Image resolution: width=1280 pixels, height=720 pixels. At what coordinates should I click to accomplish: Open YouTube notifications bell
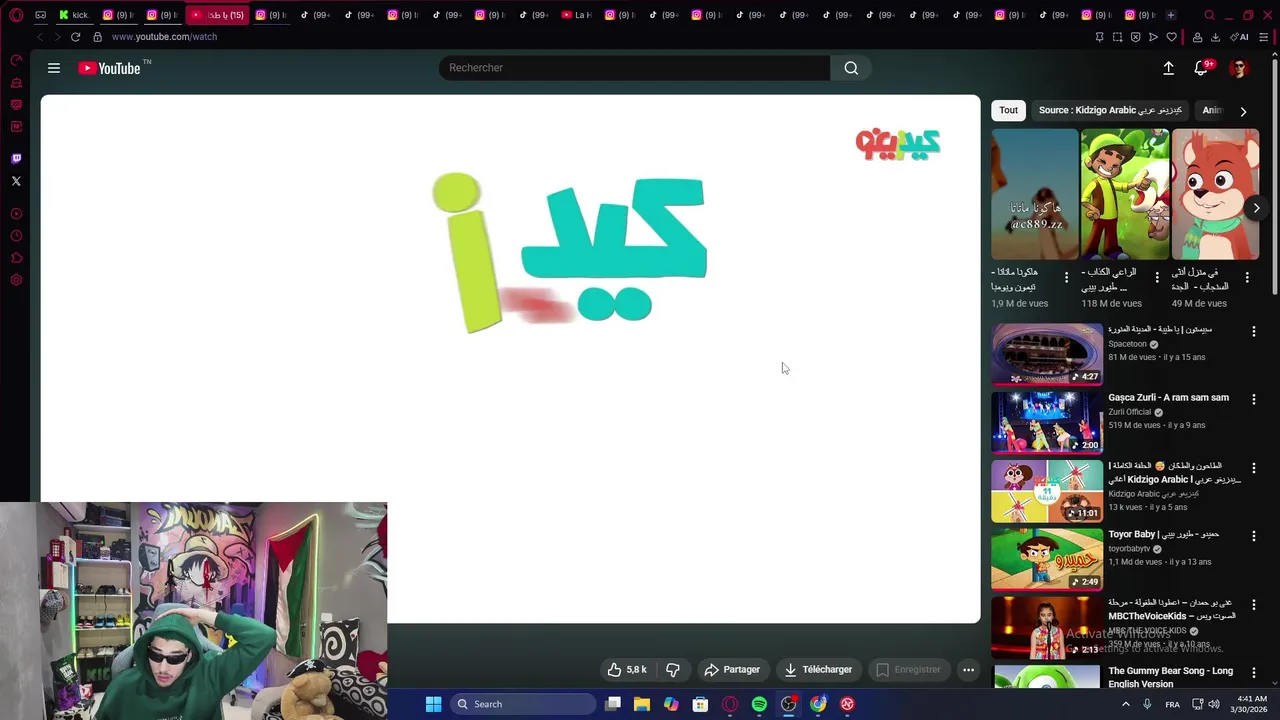click(1201, 68)
